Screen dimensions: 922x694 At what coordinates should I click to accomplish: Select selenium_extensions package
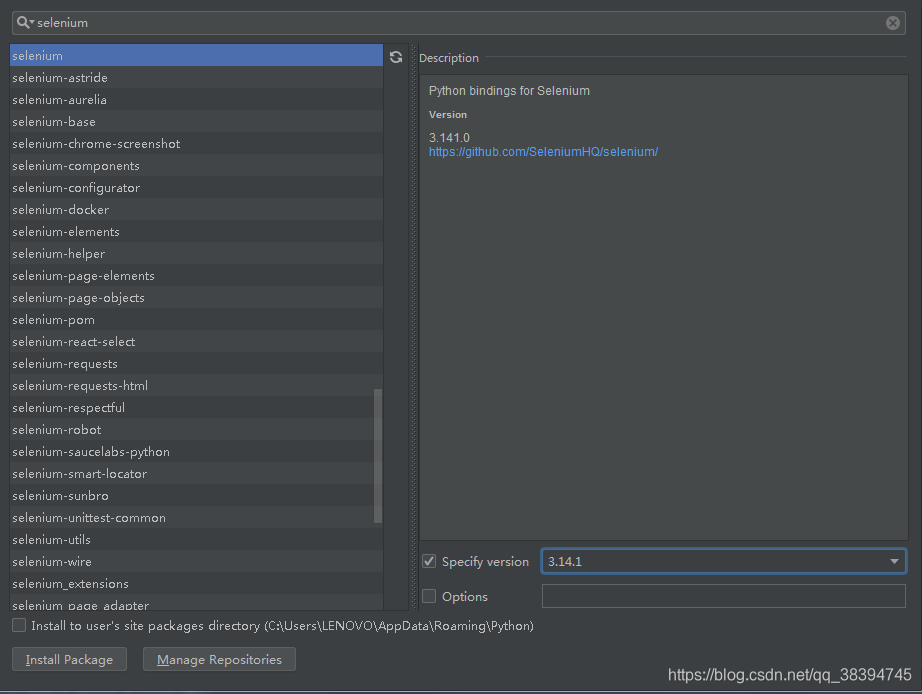(x=196, y=583)
